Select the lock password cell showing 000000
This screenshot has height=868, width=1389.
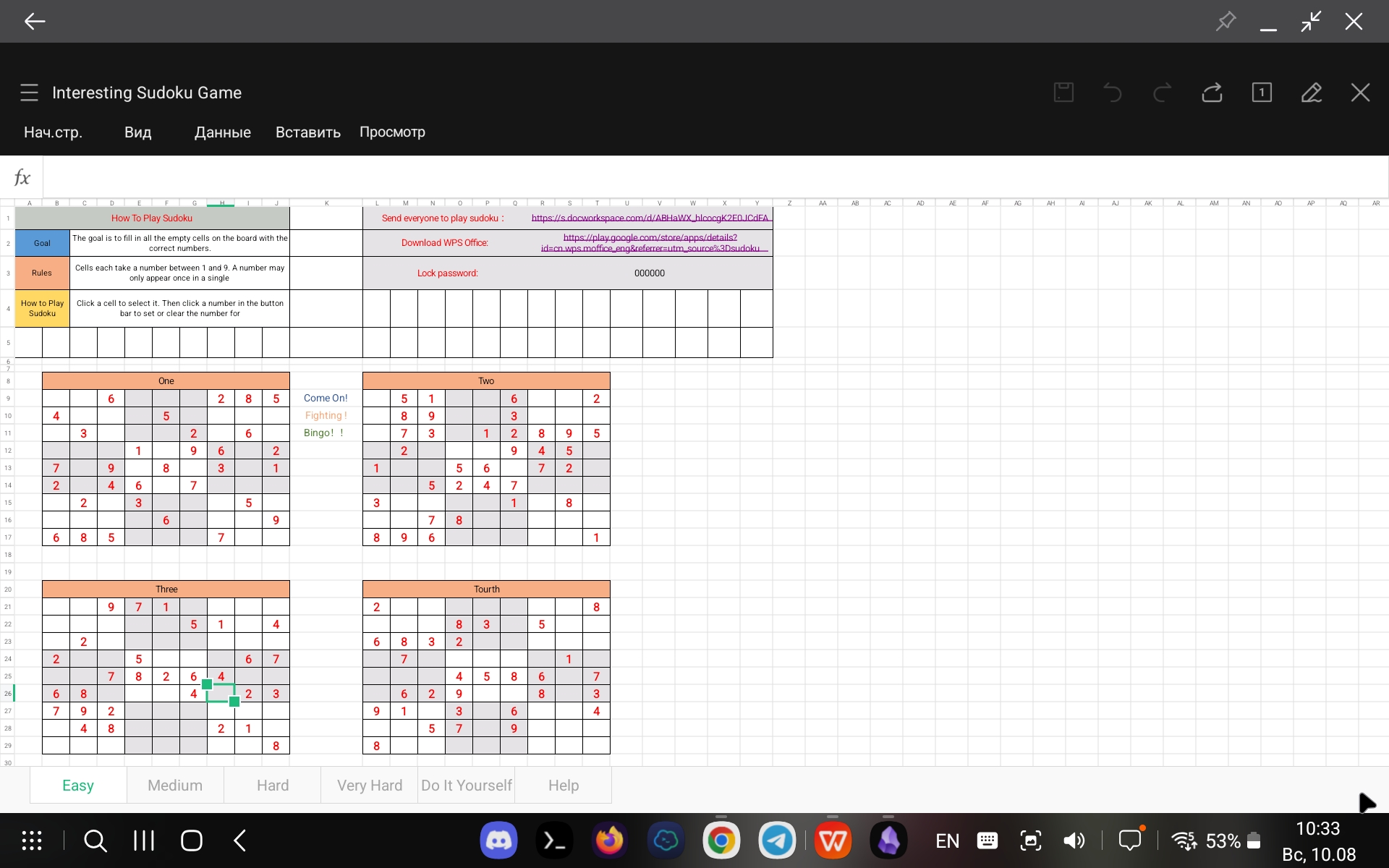(649, 273)
